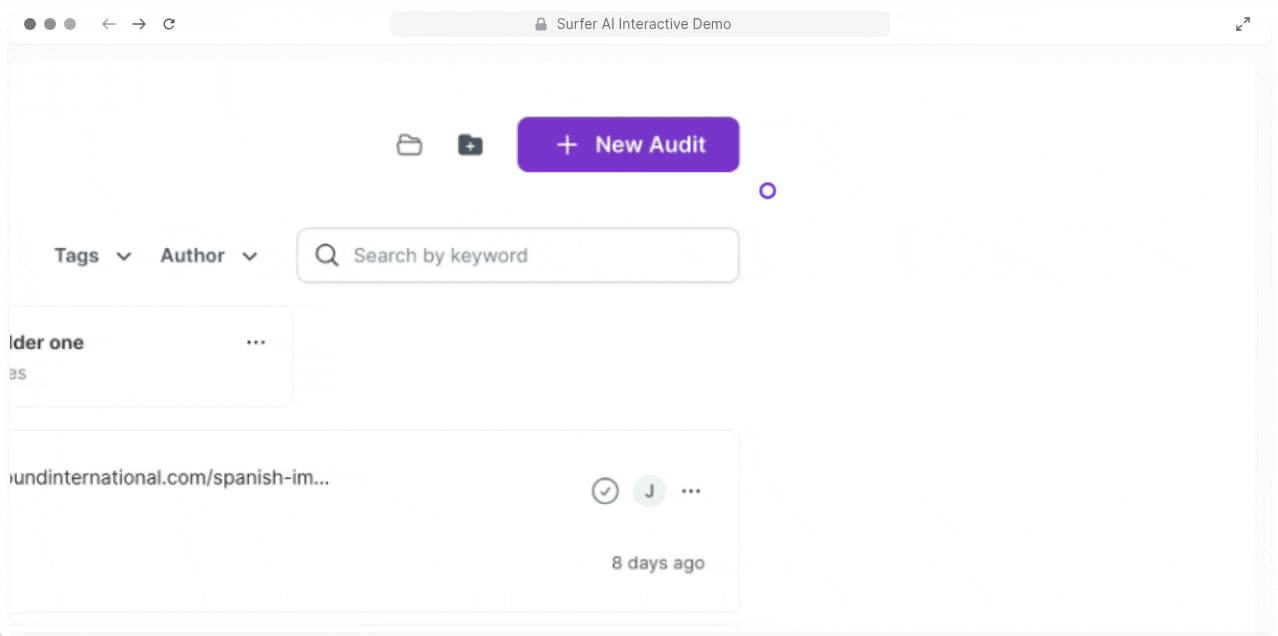The image size is (1278, 636).
Task: Click the browser back arrow
Action: [x=109, y=24]
